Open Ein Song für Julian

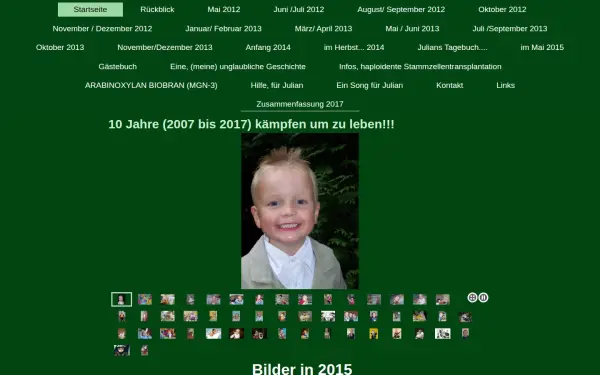coord(370,85)
